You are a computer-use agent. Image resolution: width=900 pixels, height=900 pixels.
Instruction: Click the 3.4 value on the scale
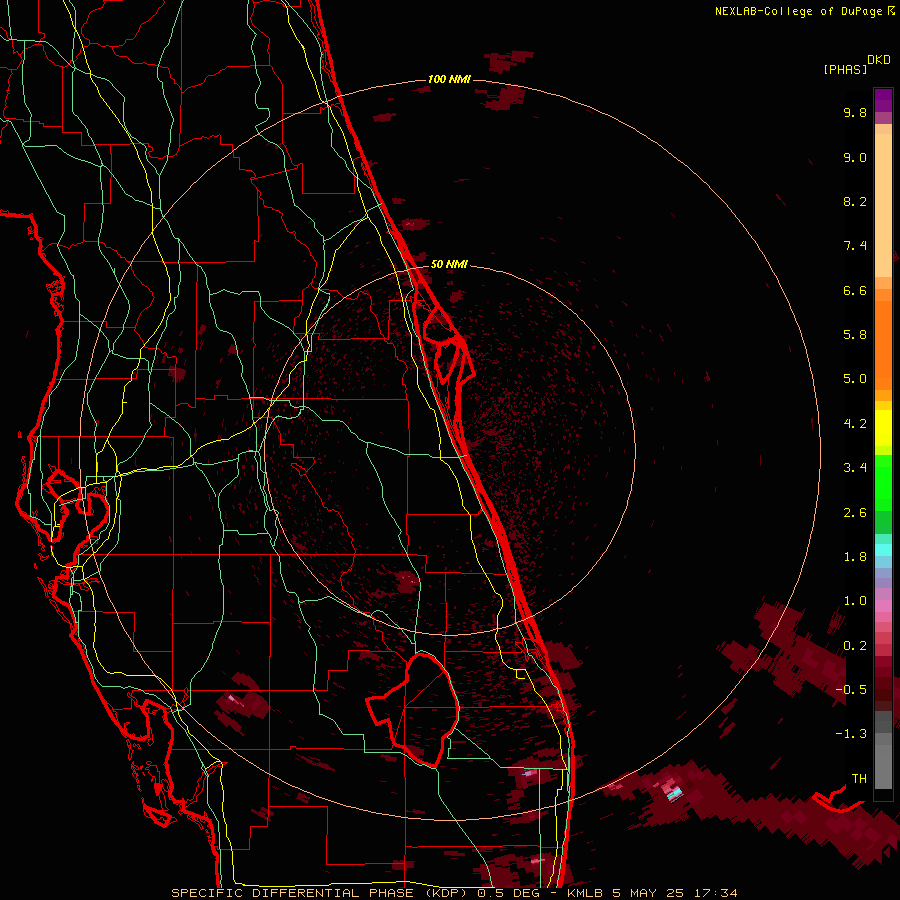pyautogui.click(x=855, y=468)
